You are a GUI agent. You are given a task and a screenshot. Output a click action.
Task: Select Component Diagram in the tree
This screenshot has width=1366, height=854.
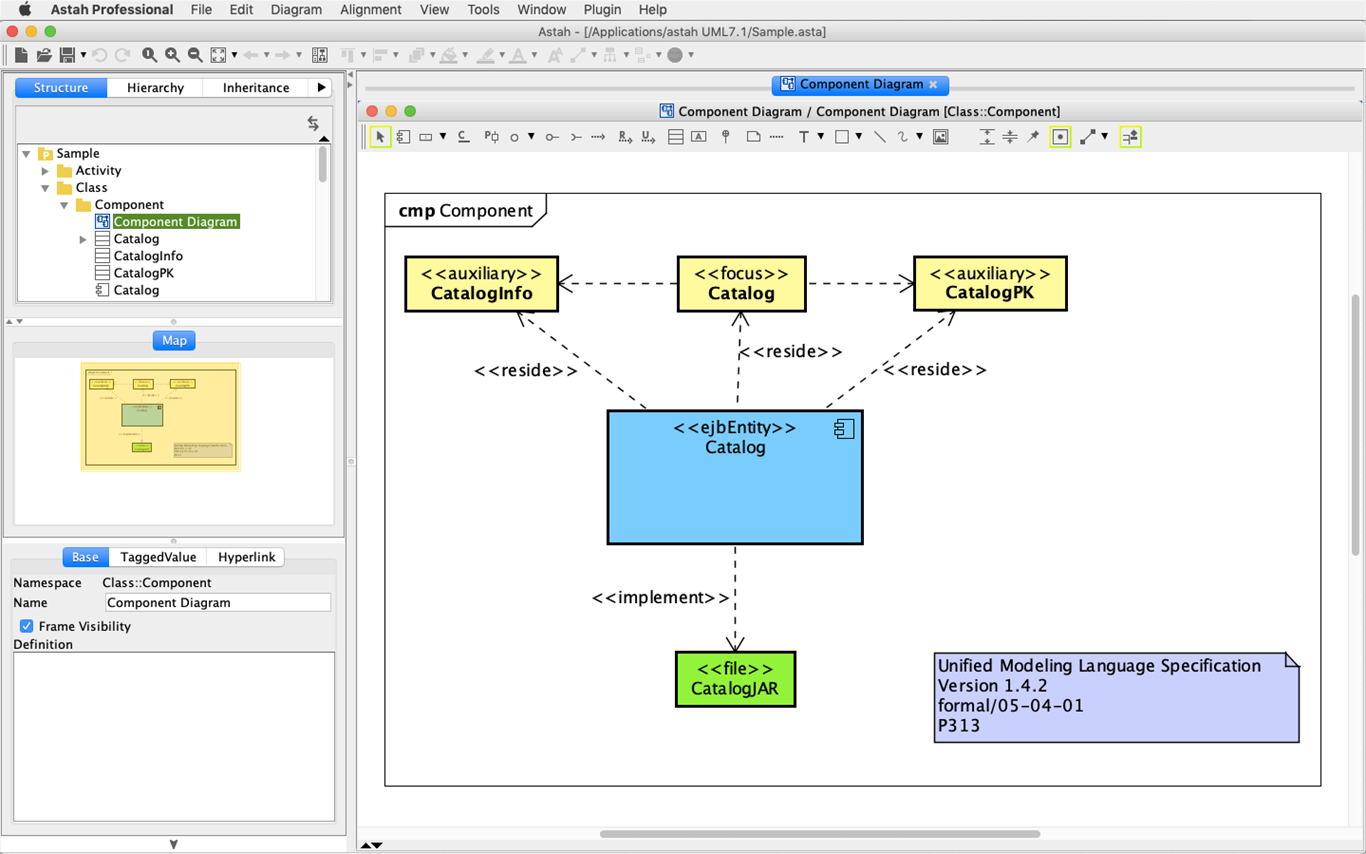pyautogui.click(x=175, y=222)
